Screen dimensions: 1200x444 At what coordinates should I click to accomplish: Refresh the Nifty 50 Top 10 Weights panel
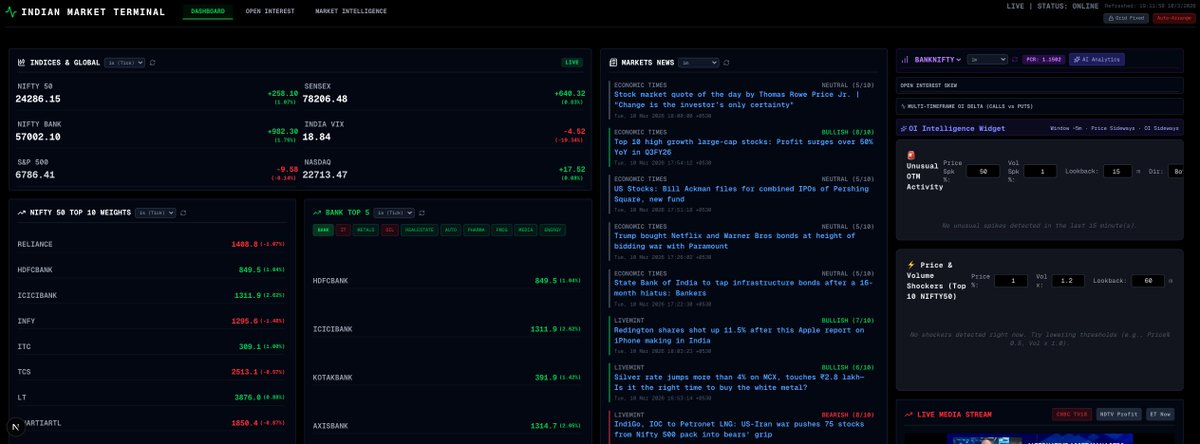[183, 212]
